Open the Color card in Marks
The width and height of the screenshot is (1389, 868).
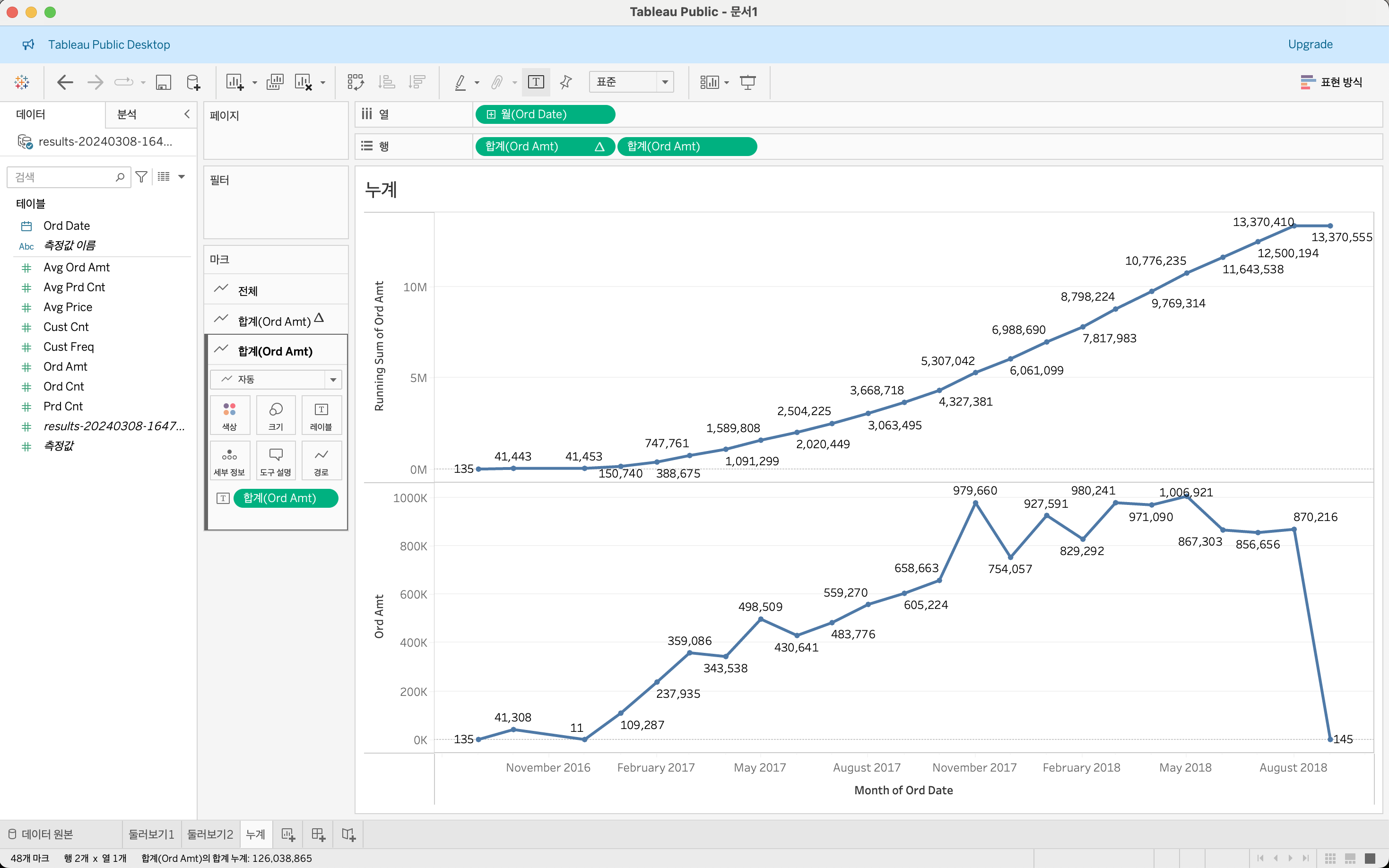pos(230,416)
